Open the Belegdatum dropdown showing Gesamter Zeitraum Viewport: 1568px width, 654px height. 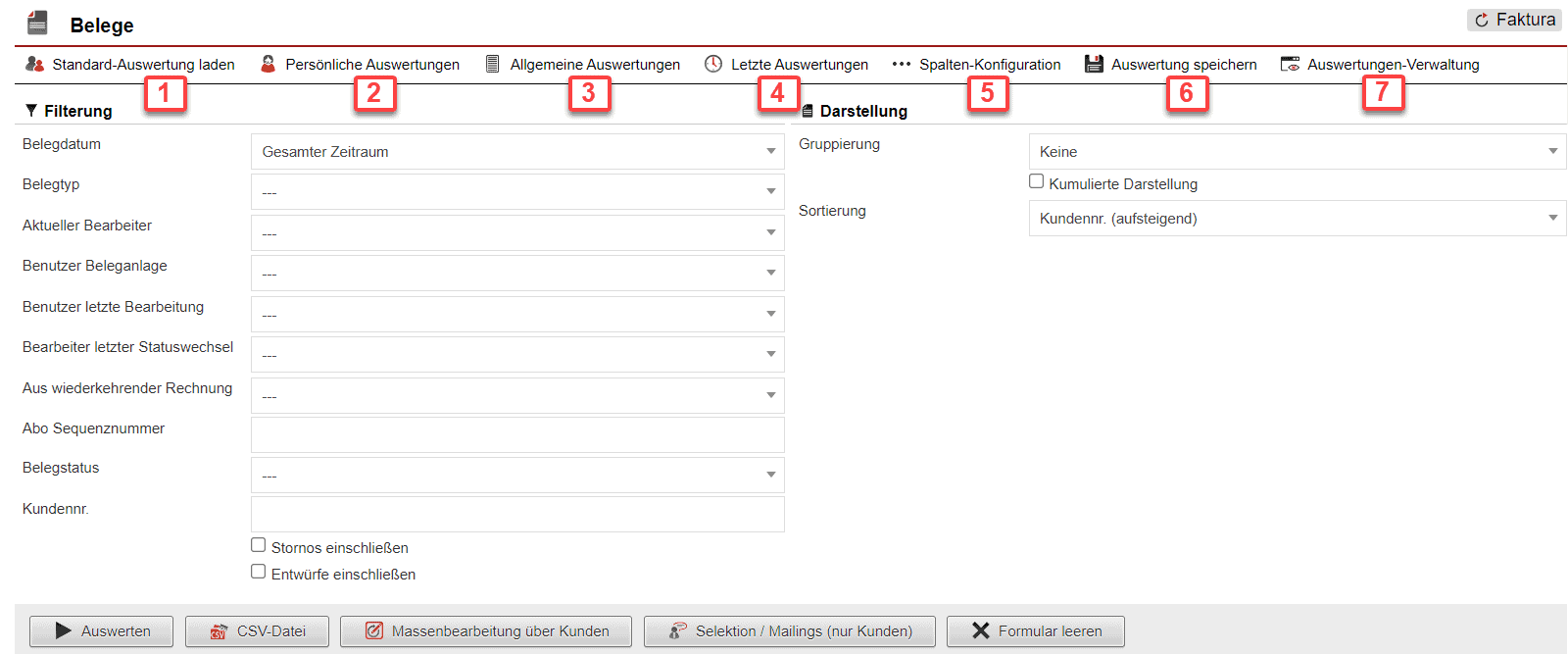[x=517, y=152]
